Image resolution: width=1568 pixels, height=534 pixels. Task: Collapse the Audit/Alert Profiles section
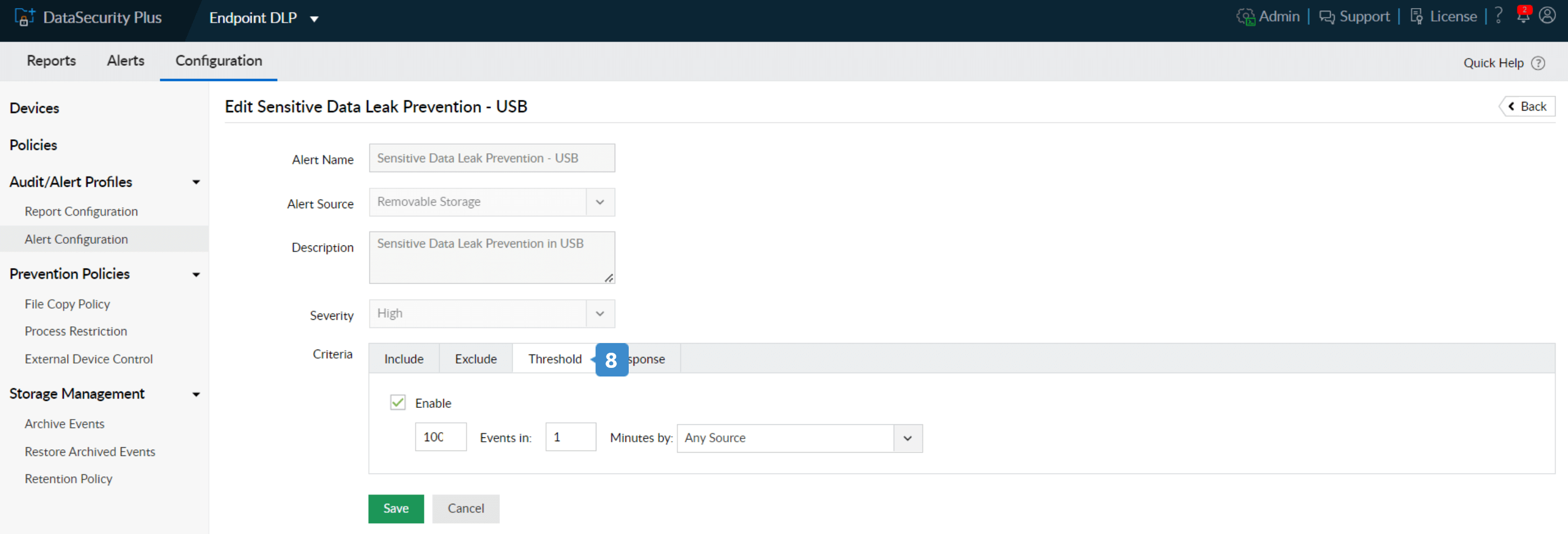click(x=196, y=183)
